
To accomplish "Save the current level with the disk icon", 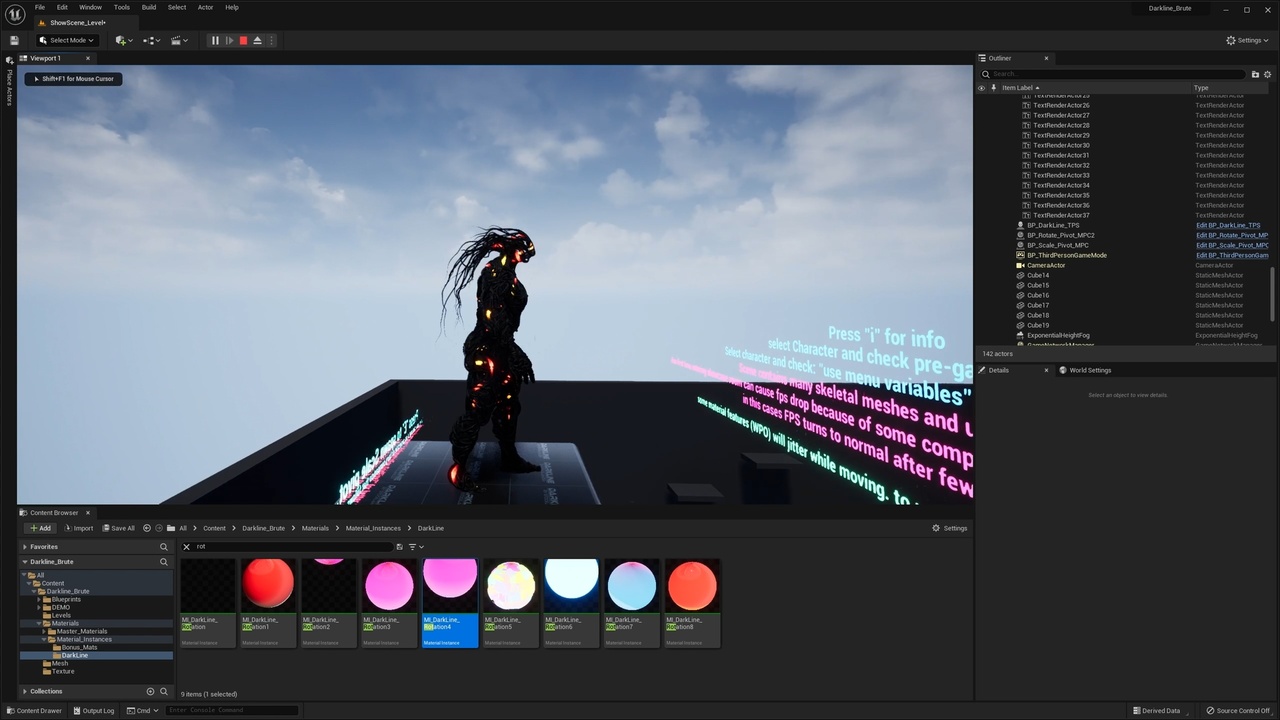I will click(14, 40).
